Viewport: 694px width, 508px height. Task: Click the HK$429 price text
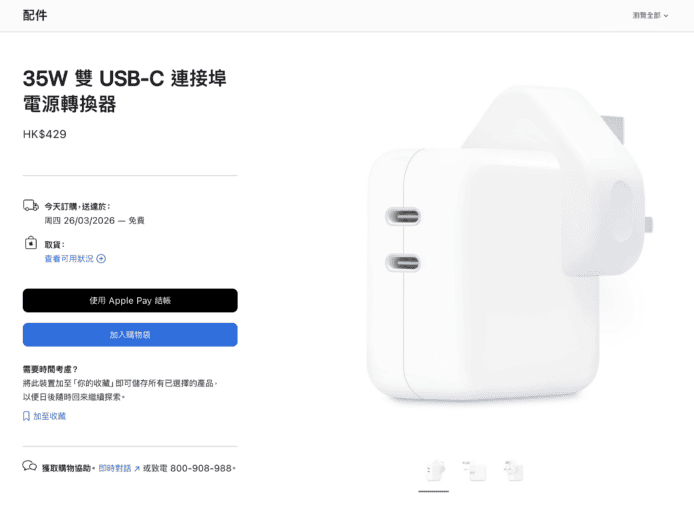coord(45,134)
